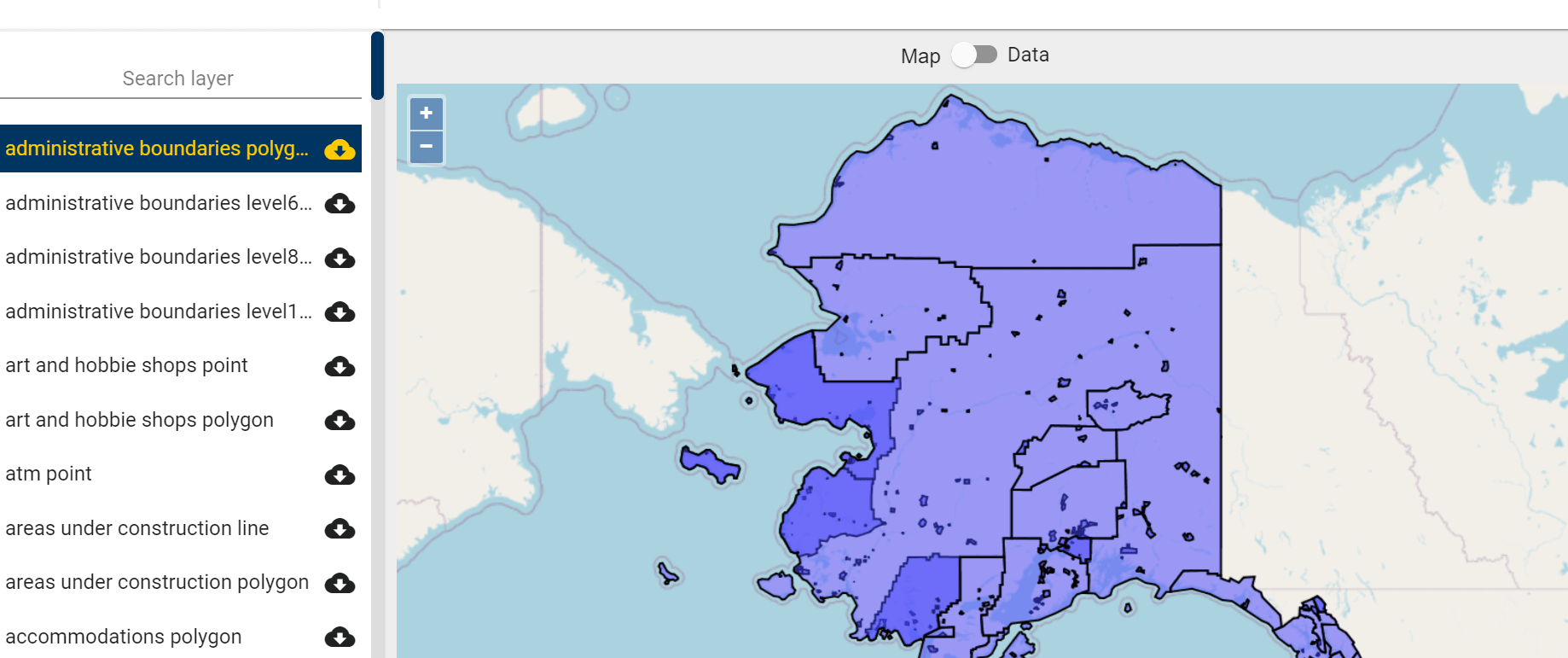The width and height of the screenshot is (1568, 658).
Task: Click the Map label beside the switch
Action: (x=920, y=56)
